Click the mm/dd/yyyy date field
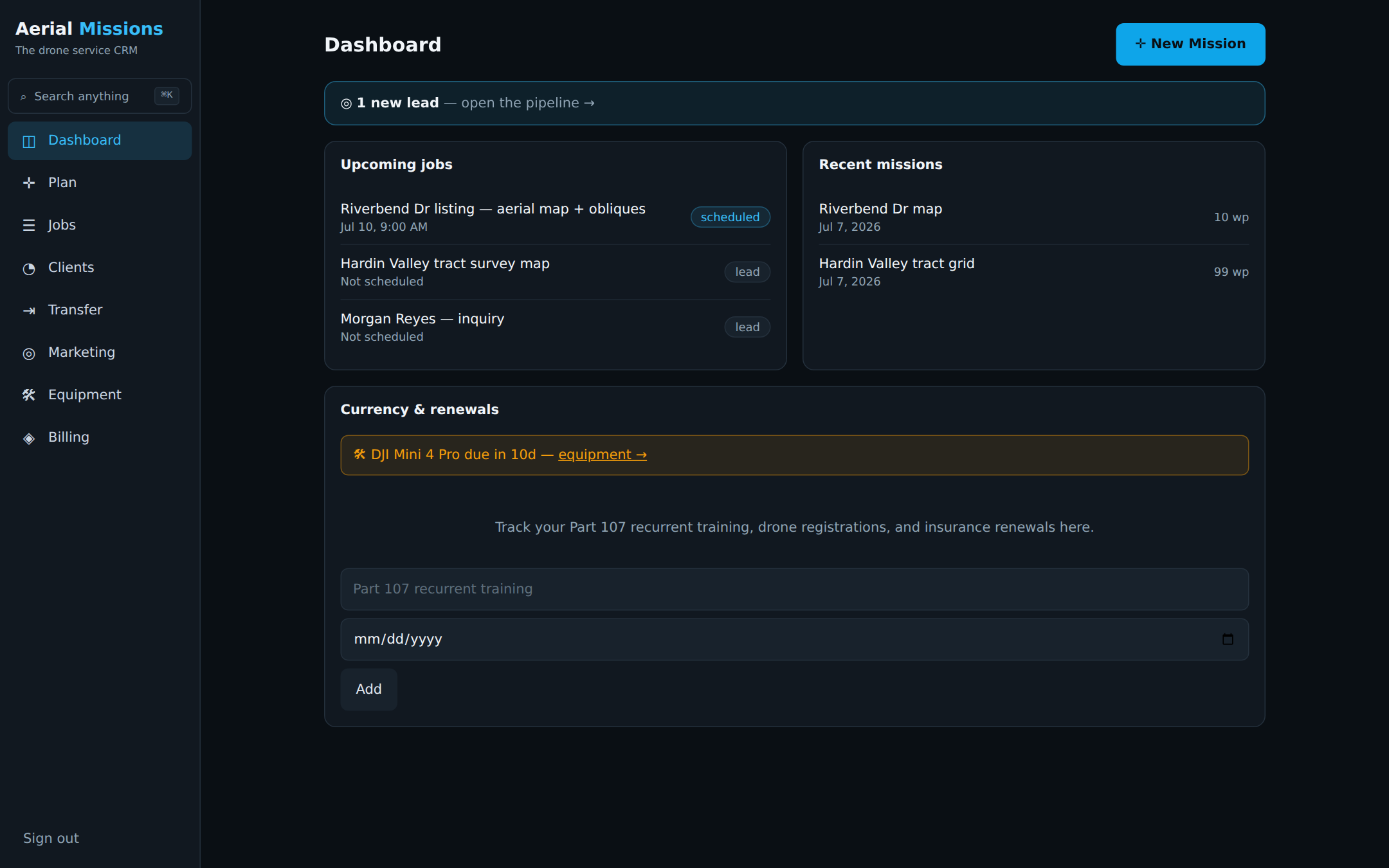 point(794,639)
